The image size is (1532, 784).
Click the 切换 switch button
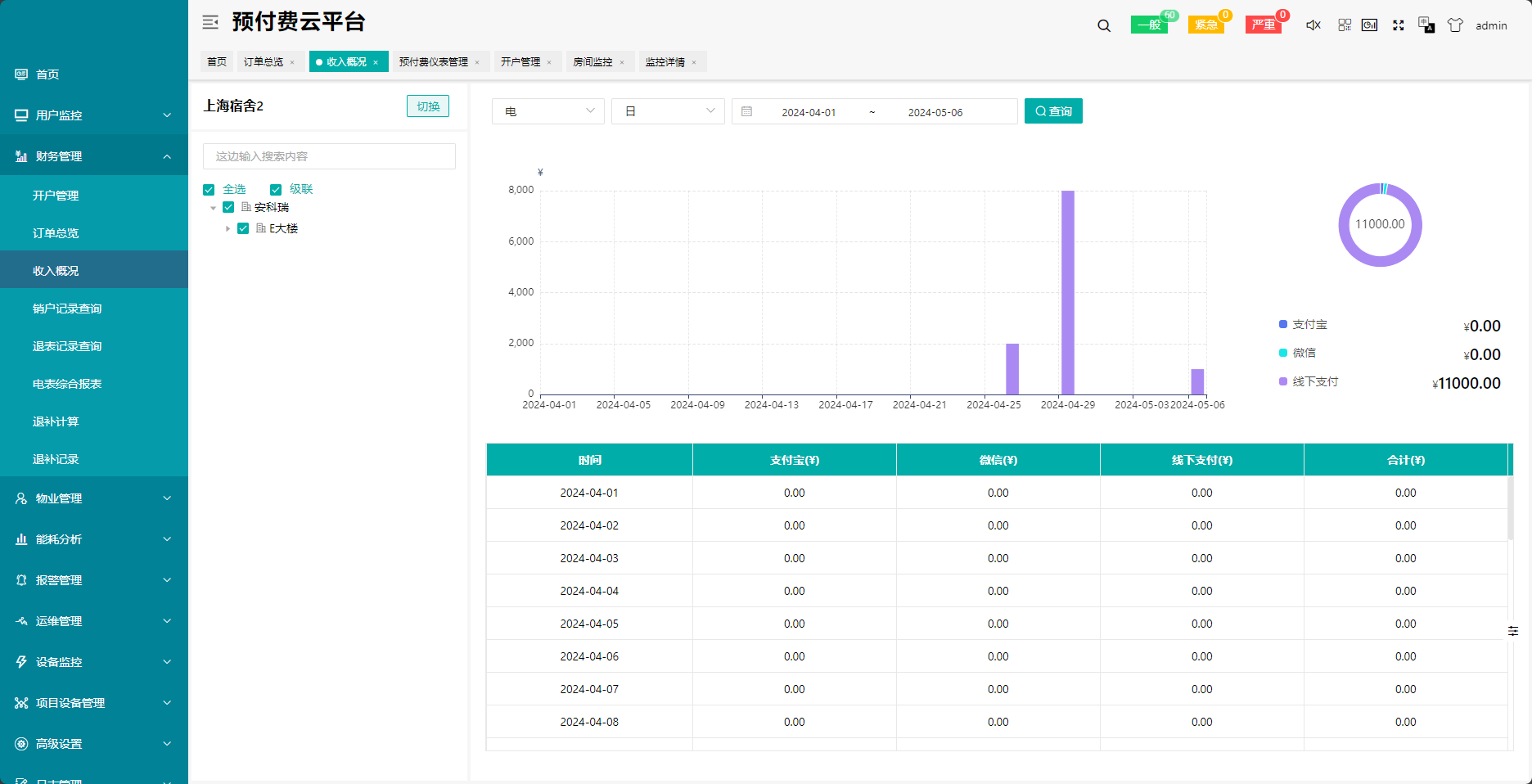coord(427,106)
